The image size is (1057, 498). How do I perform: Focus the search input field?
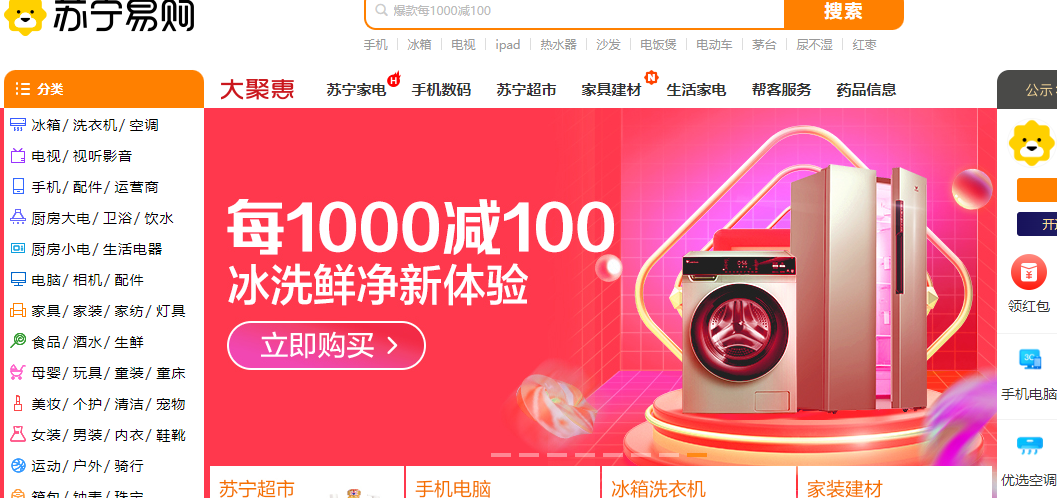point(574,11)
